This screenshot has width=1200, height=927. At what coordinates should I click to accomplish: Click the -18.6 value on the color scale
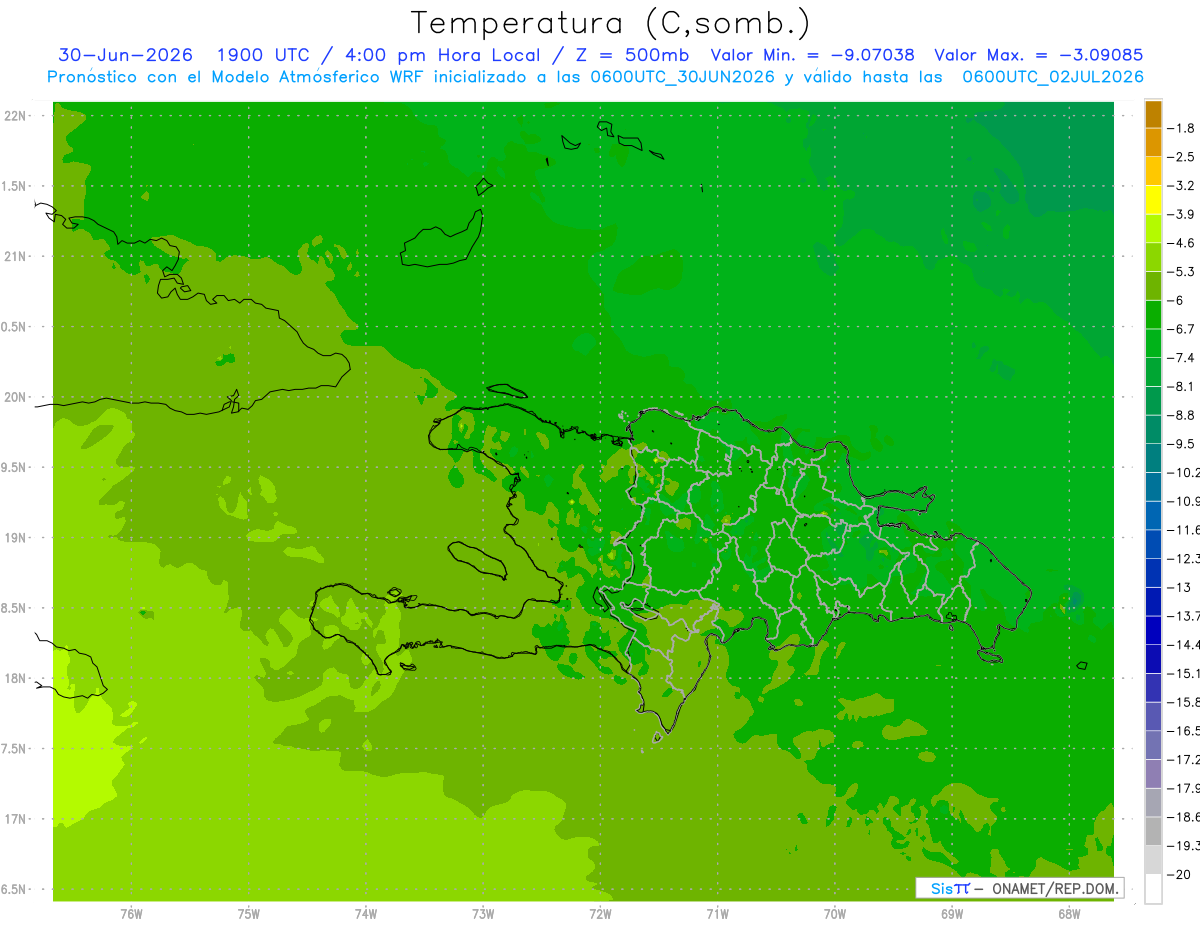1184,817
